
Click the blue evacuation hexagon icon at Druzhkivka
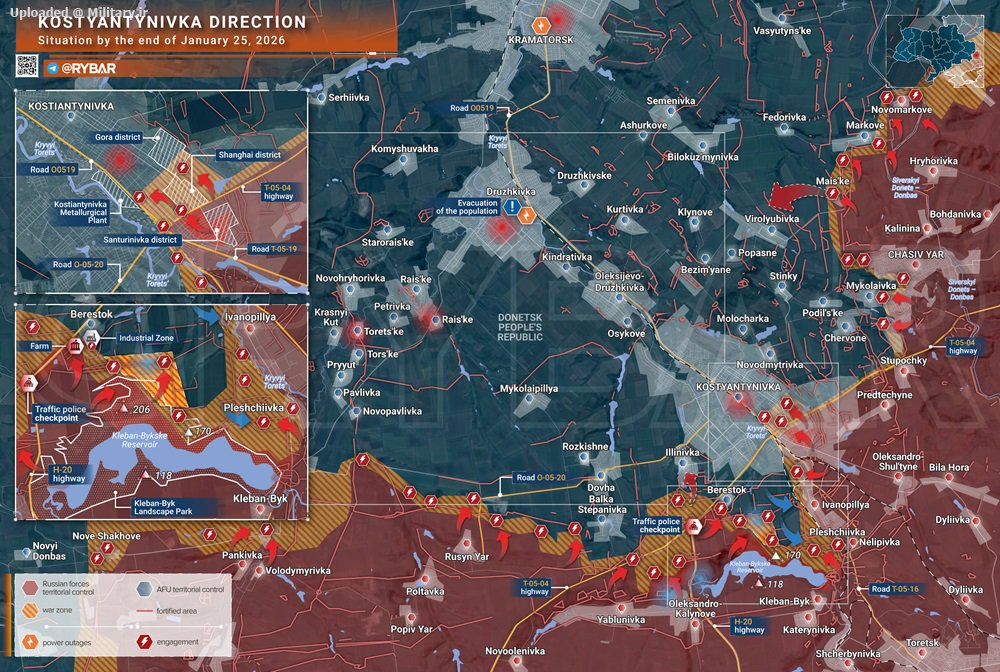[511, 207]
